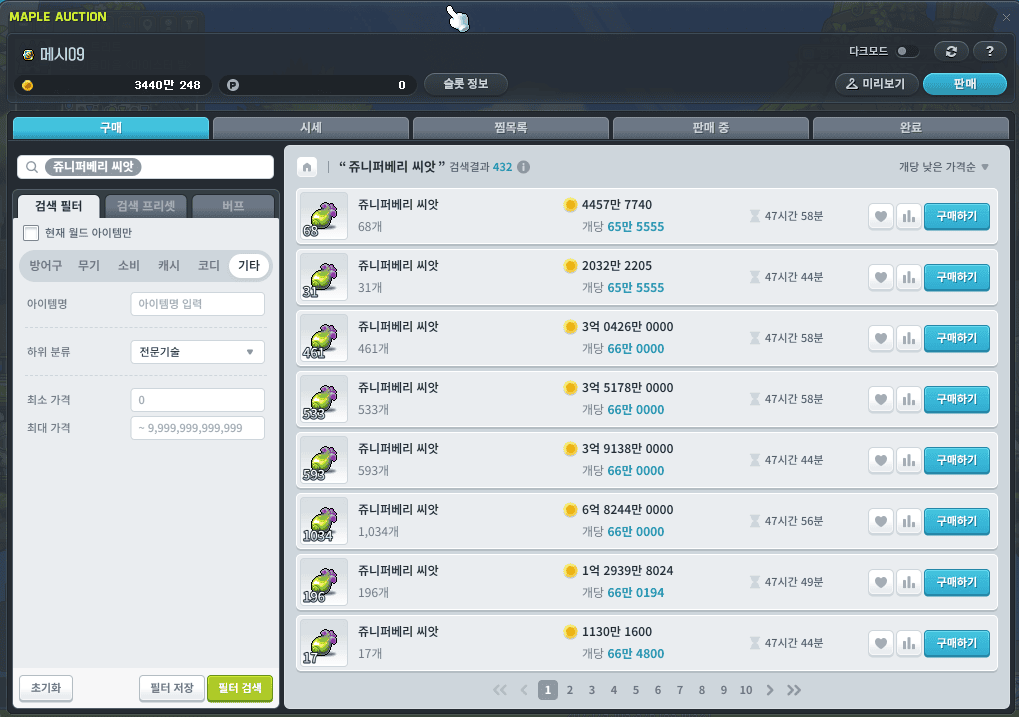Click the home icon beside search results
Screen dimensions: 1019x717
coord(307,167)
